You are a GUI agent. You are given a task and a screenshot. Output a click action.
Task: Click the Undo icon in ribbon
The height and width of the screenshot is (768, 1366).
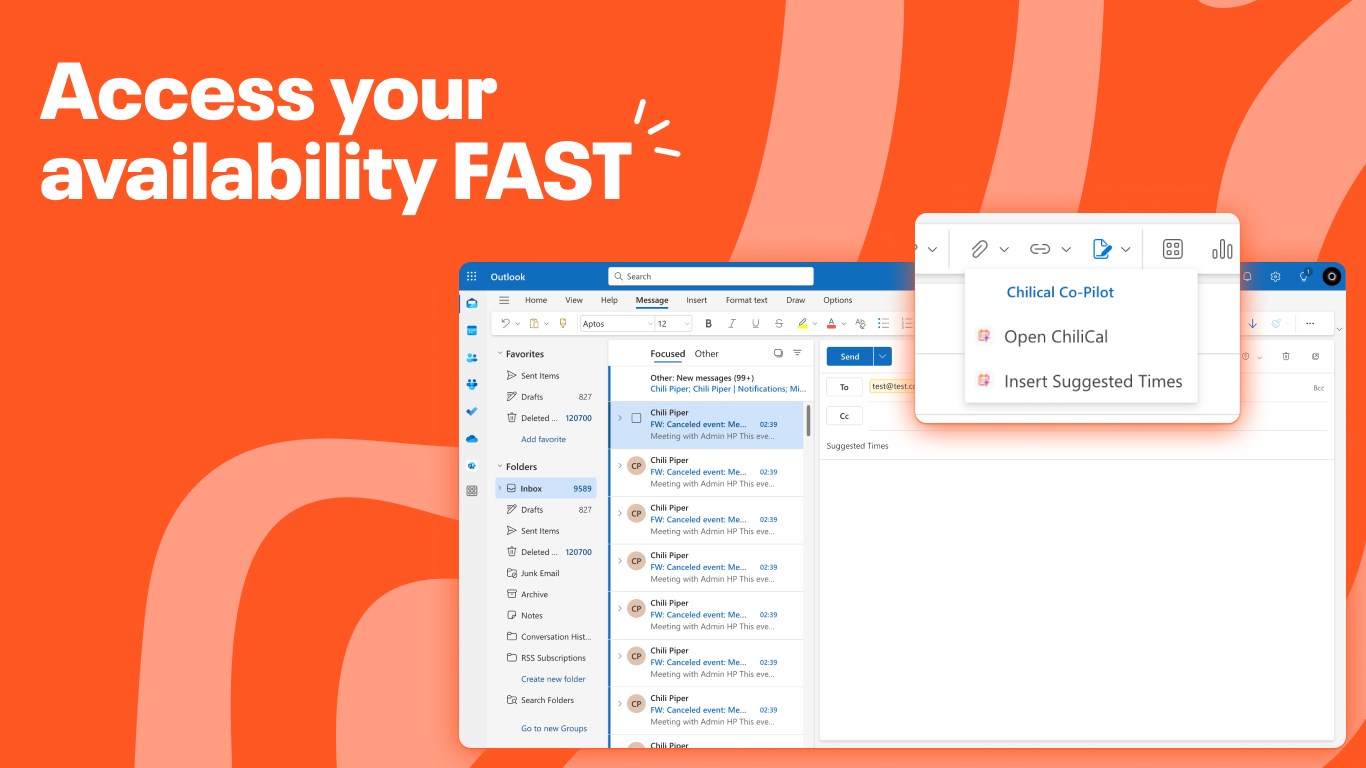pos(506,323)
